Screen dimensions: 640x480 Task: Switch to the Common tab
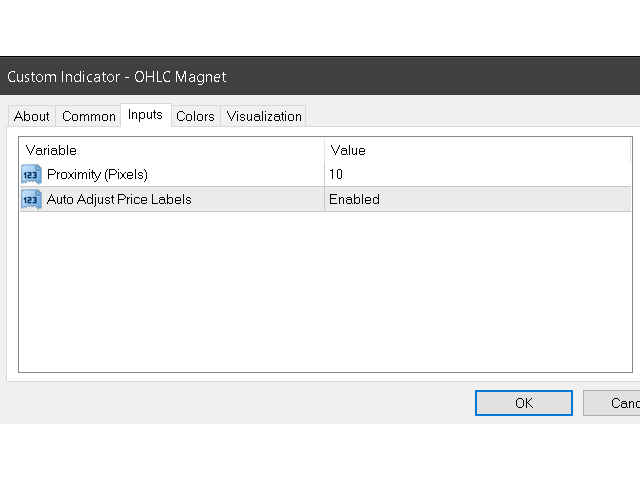point(89,116)
